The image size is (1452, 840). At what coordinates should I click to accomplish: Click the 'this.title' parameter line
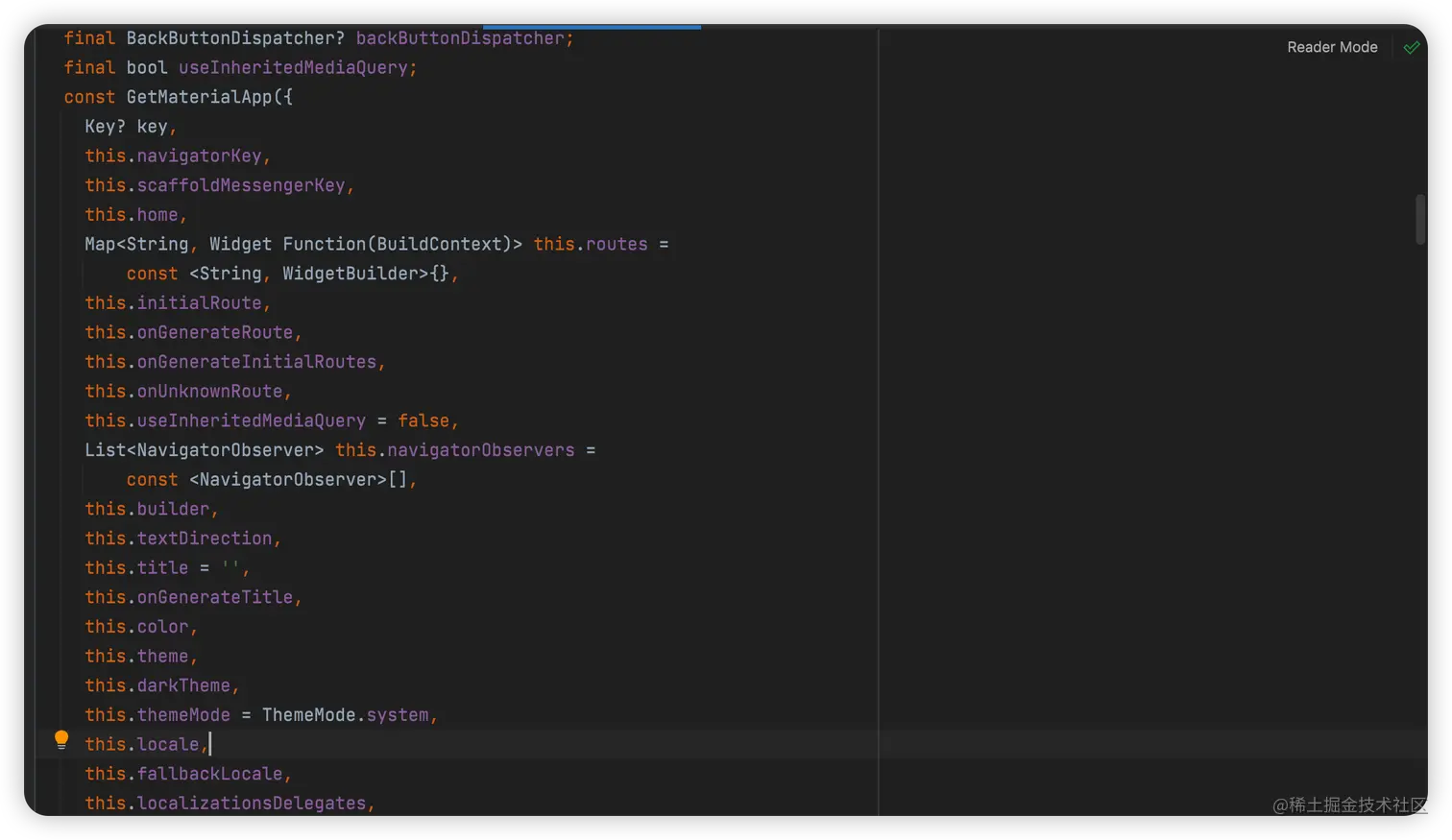tap(167, 568)
